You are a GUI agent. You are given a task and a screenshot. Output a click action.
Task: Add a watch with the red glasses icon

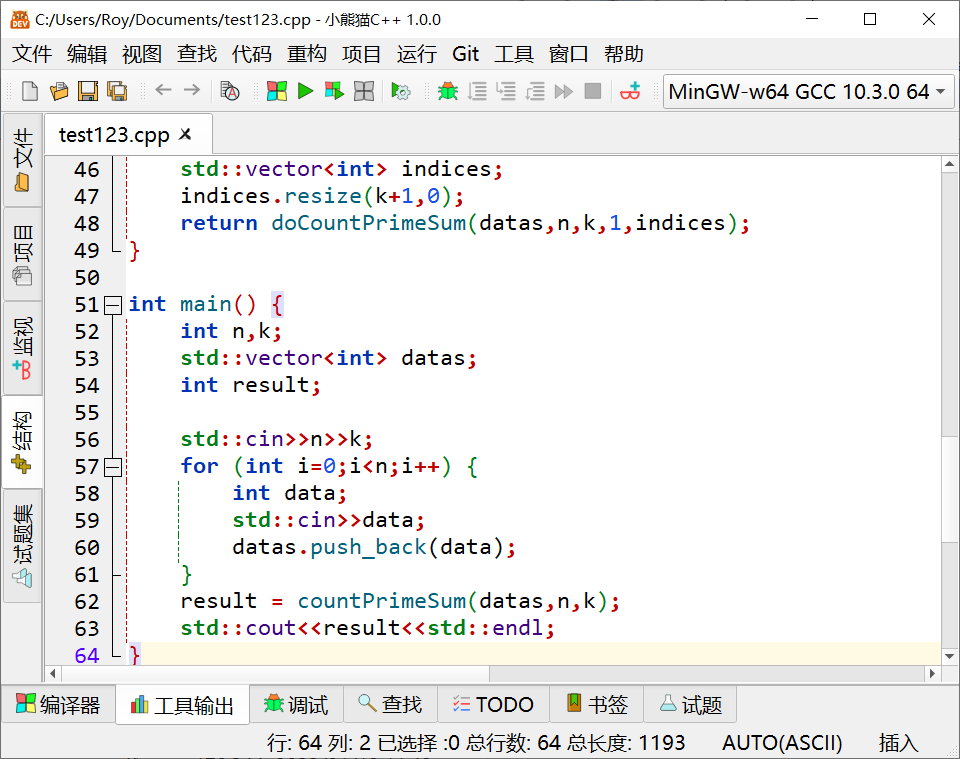tap(630, 91)
